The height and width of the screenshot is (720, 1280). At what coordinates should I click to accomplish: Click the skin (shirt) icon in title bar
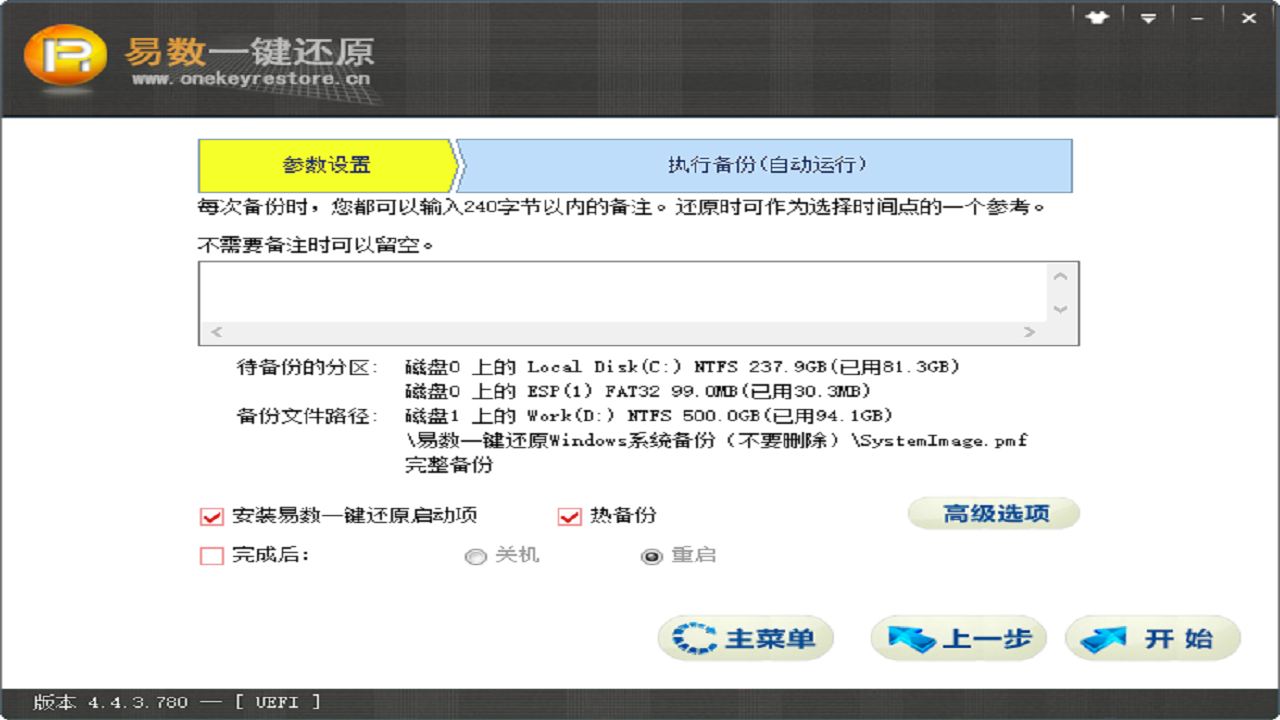(1097, 17)
